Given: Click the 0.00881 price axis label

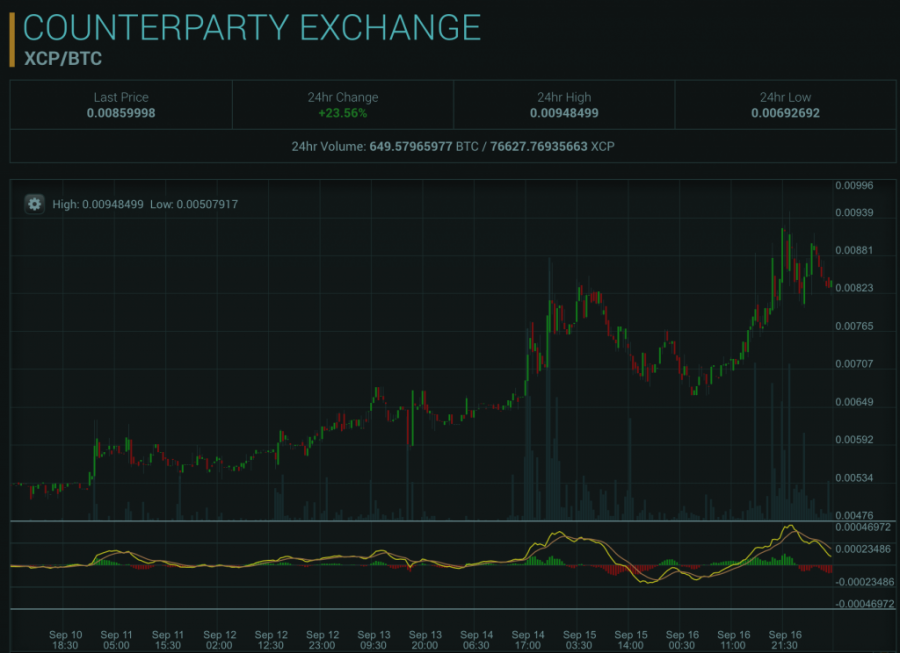Looking at the screenshot, I should (854, 250).
